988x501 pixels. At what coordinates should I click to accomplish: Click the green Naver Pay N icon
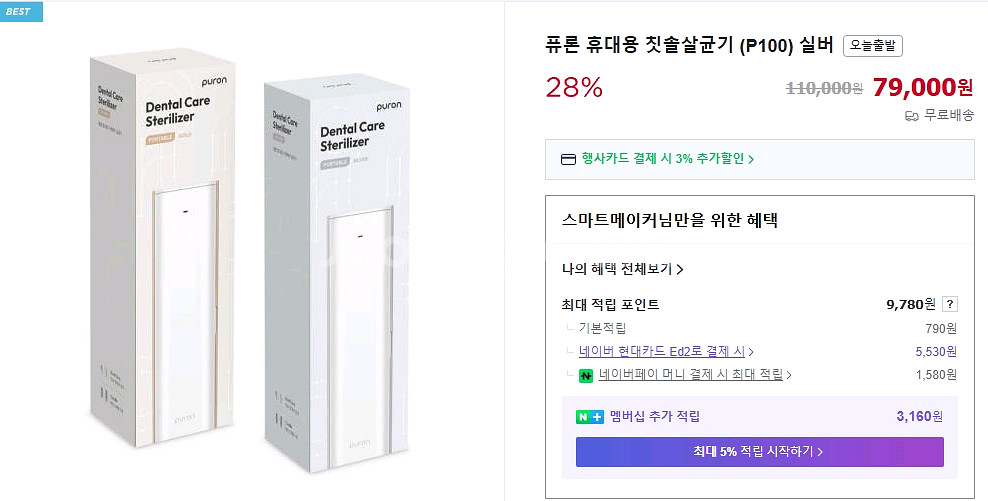pyautogui.click(x=586, y=376)
